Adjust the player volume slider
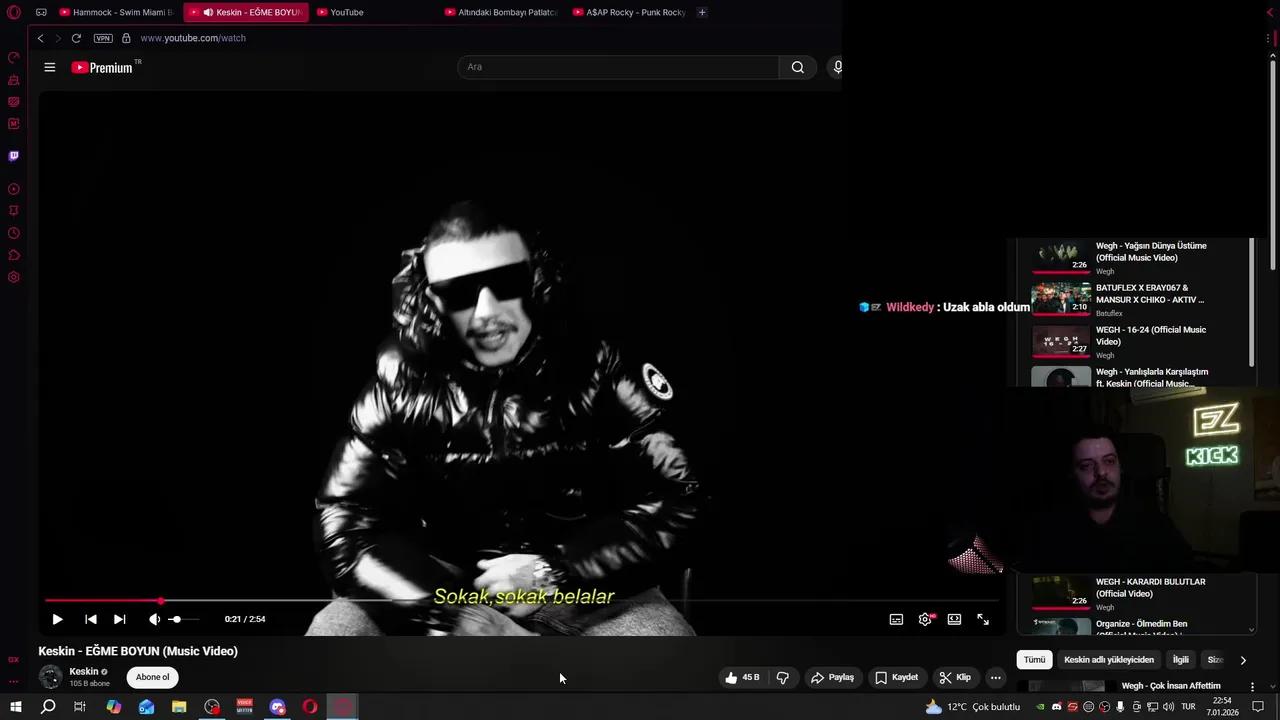 [x=182, y=619]
